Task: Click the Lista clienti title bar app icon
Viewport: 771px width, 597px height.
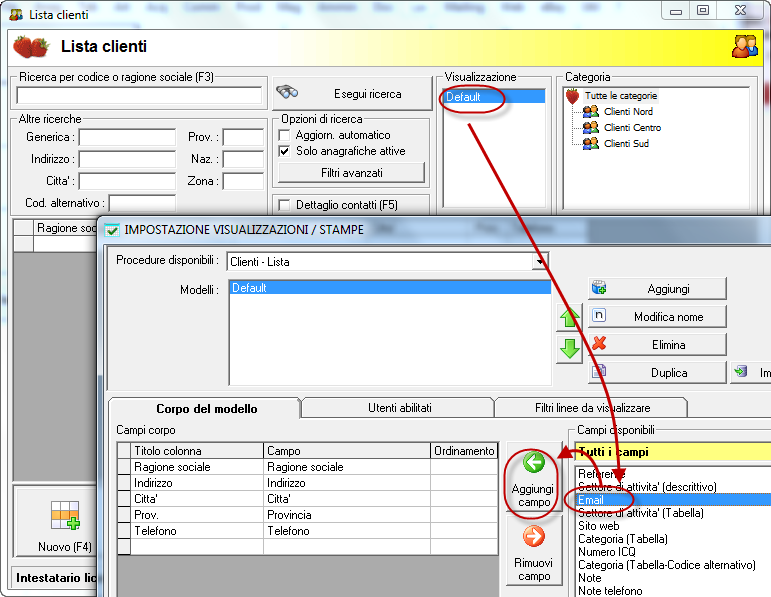Action: click(16, 15)
